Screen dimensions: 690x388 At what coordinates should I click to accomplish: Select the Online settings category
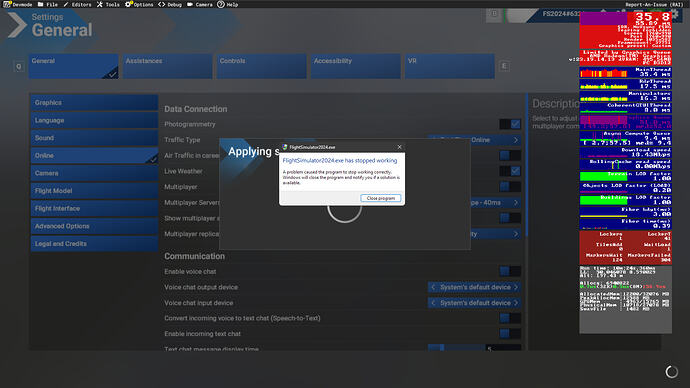(x=94, y=155)
